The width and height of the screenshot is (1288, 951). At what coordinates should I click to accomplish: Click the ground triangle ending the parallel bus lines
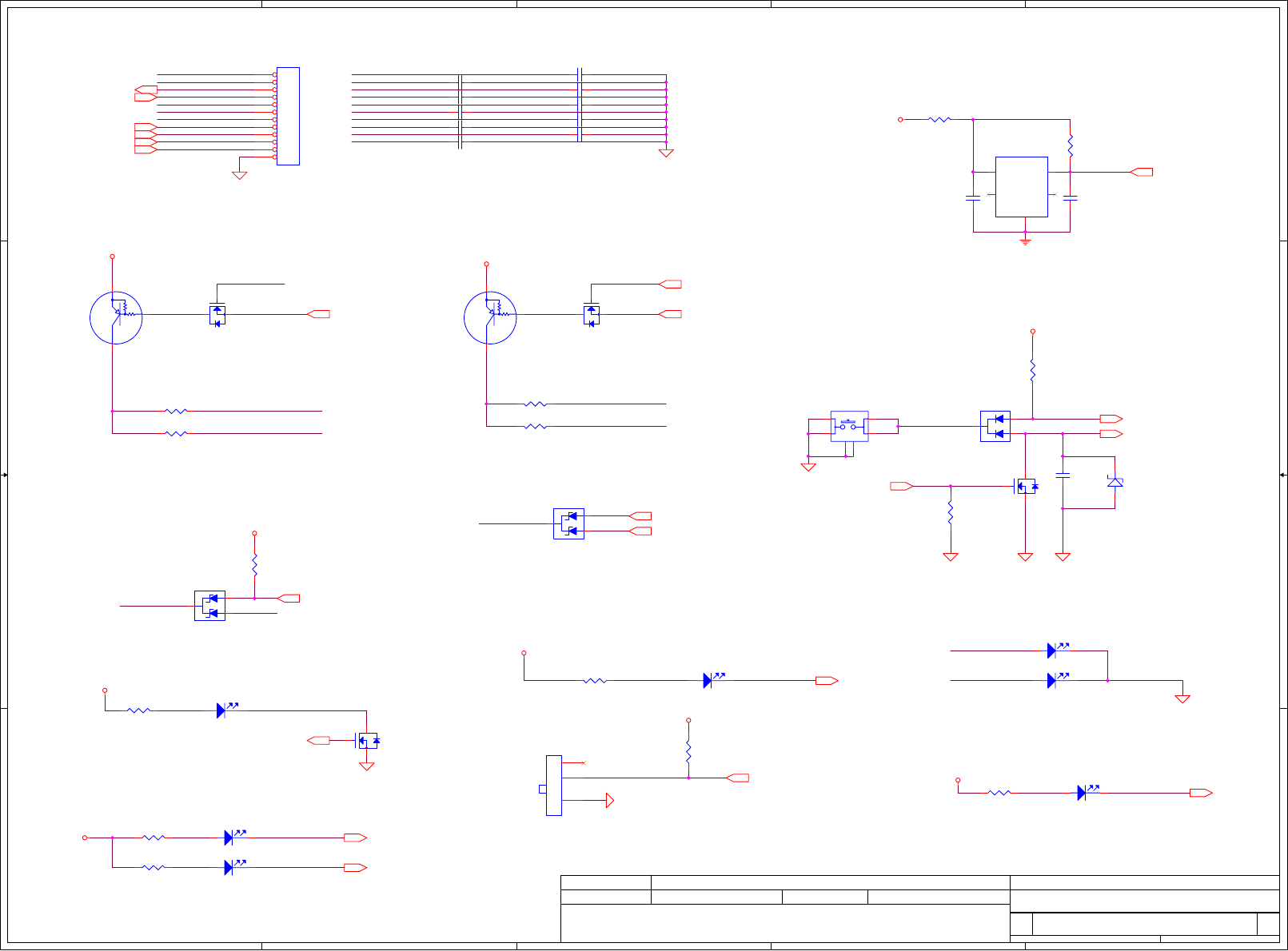pos(666,153)
